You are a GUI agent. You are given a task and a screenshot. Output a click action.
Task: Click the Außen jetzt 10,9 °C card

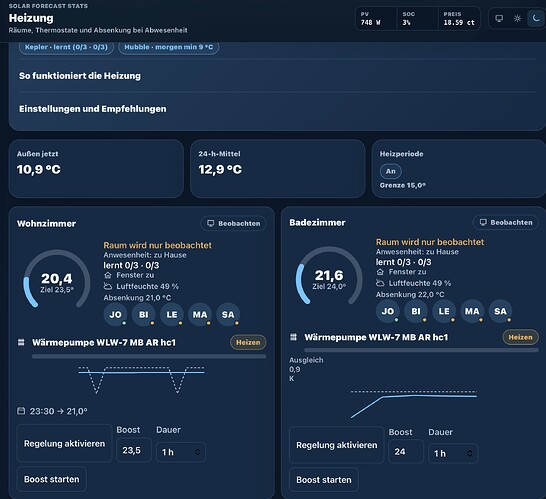point(96,169)
